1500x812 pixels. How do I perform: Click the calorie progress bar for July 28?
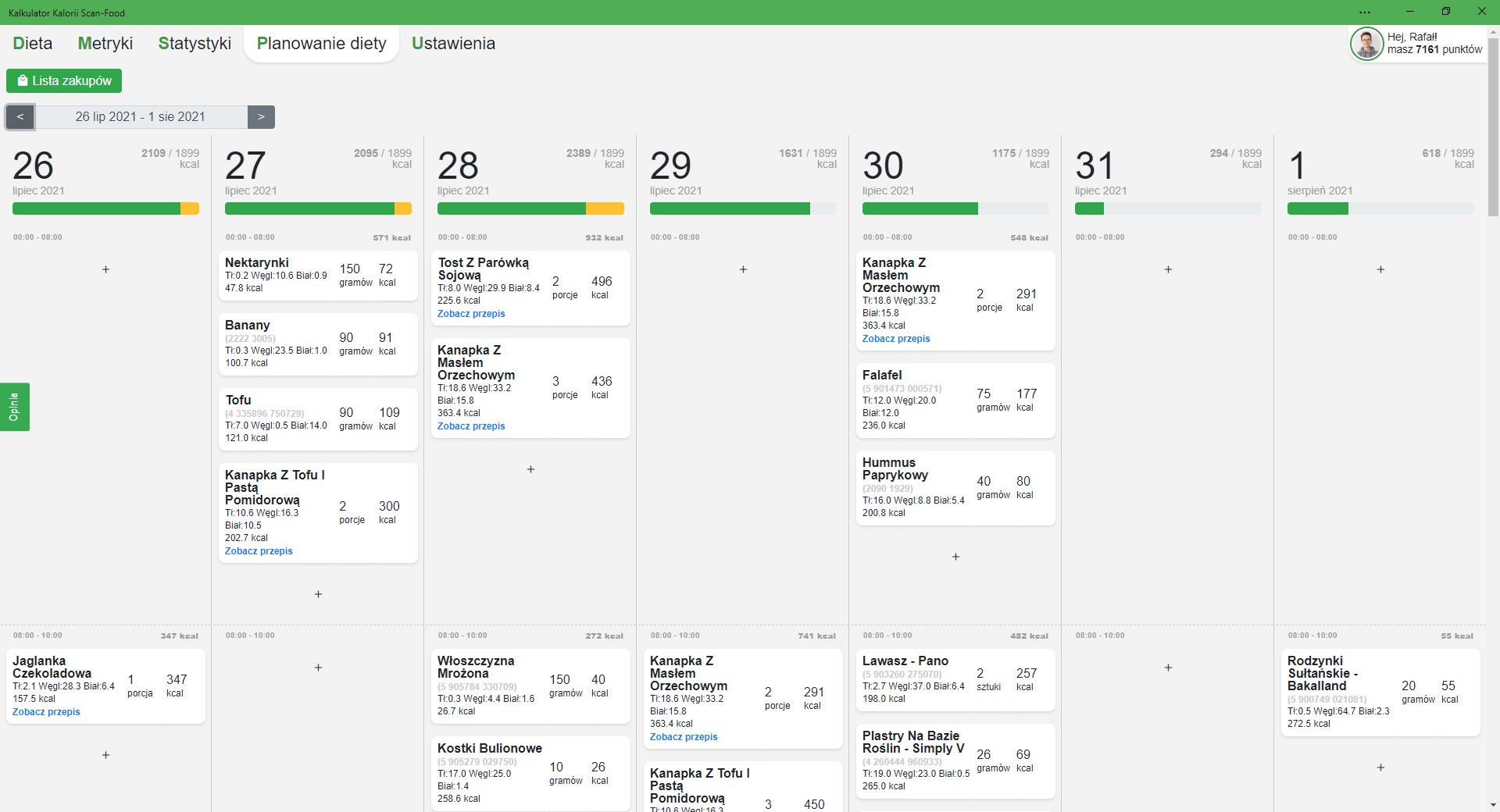530,208
